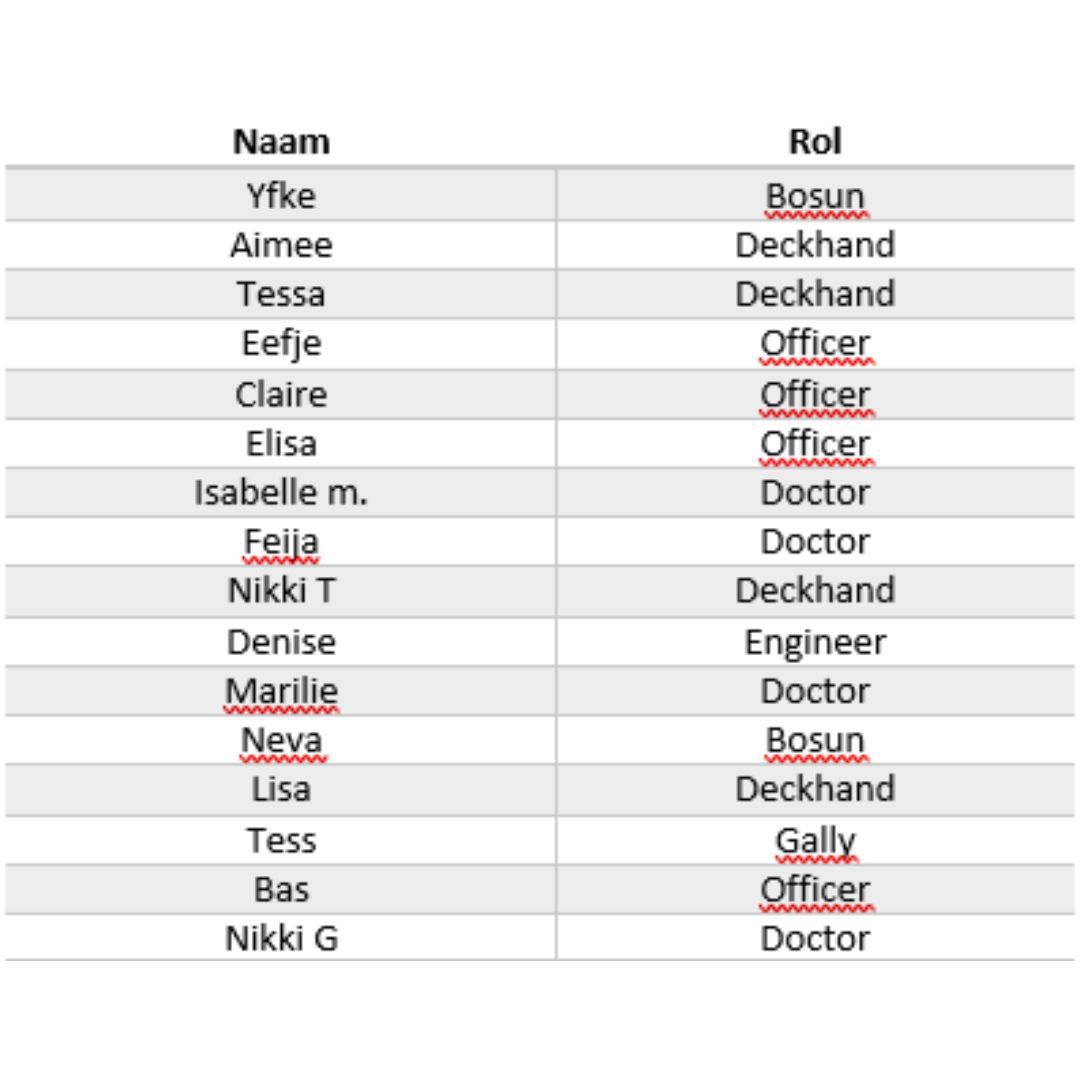Screen dimensions: 1080x1080
Task: Click the Deckhand role beside Lisa
Action: (815, 789)
